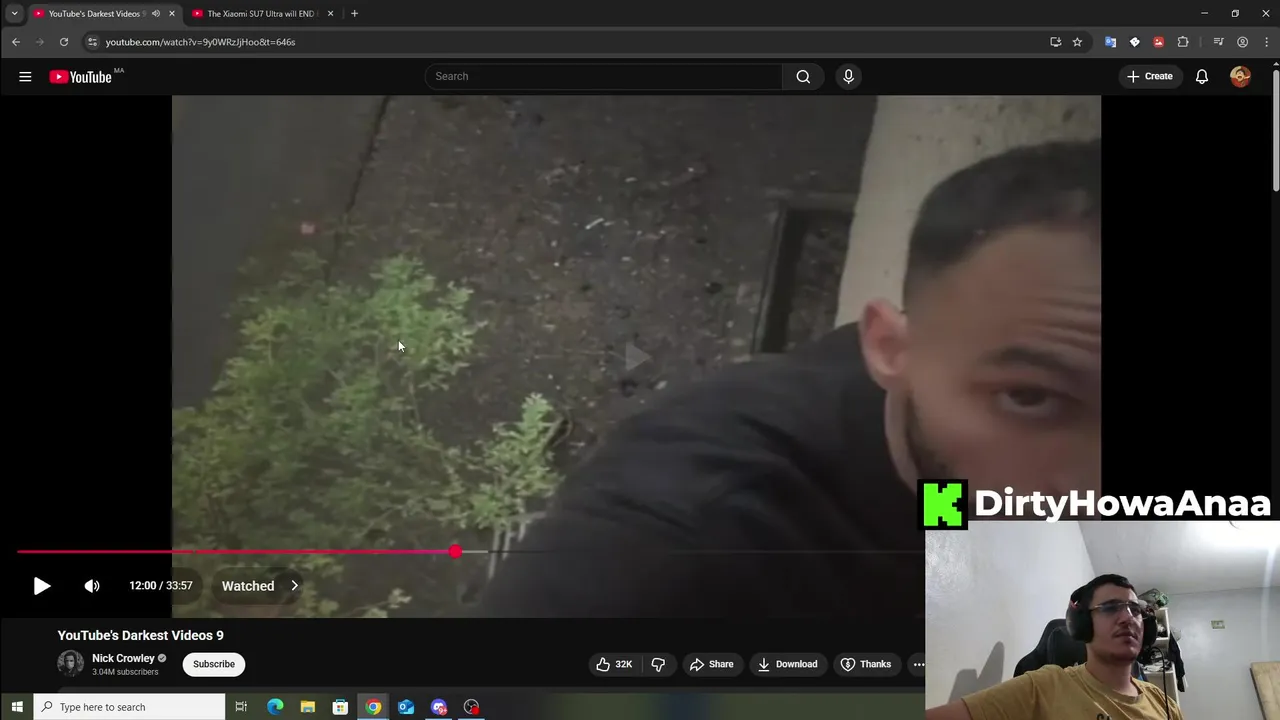Screen dimensions: 1280x720
Task: Open the red image extension icon
Action: pyautogui.click(x=1158, y=42)
